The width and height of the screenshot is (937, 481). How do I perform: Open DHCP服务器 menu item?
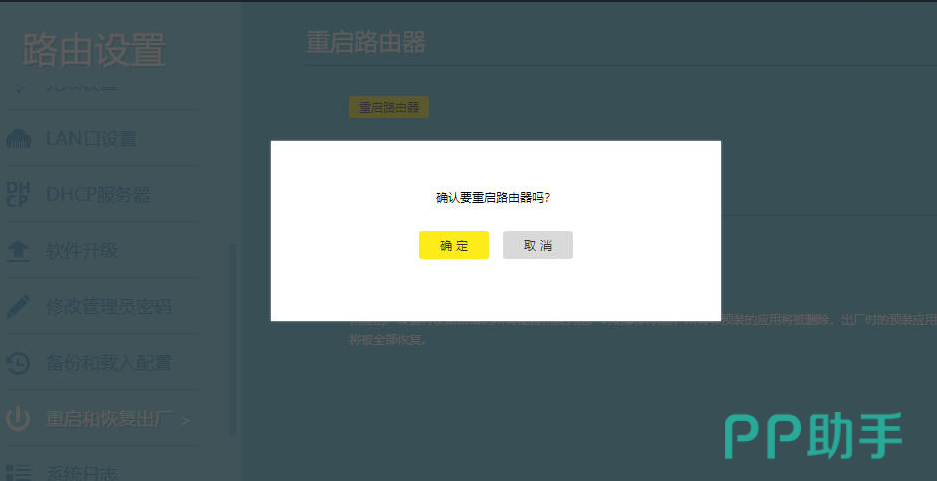[99, 195]
